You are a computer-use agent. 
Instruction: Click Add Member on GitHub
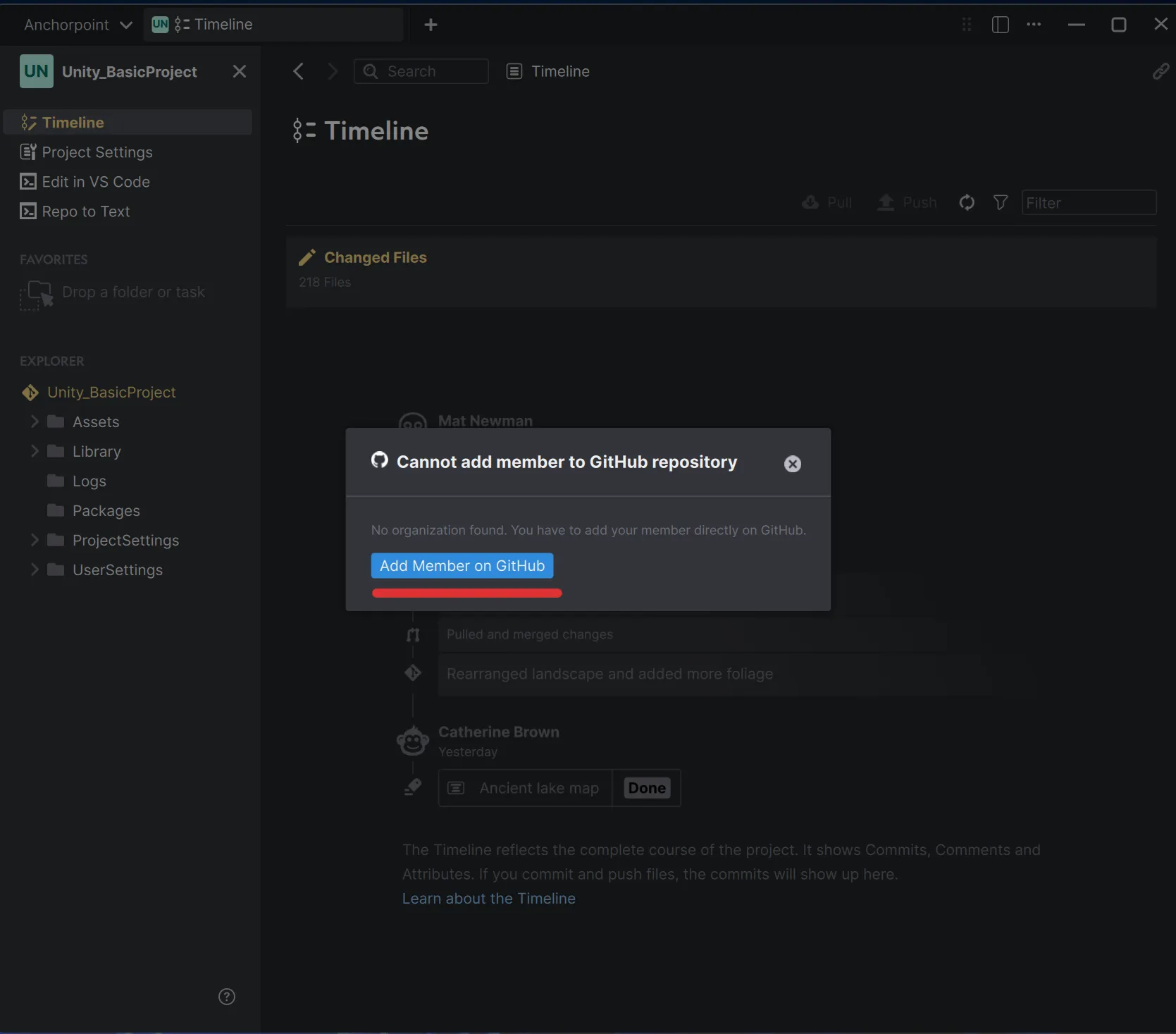462,565
